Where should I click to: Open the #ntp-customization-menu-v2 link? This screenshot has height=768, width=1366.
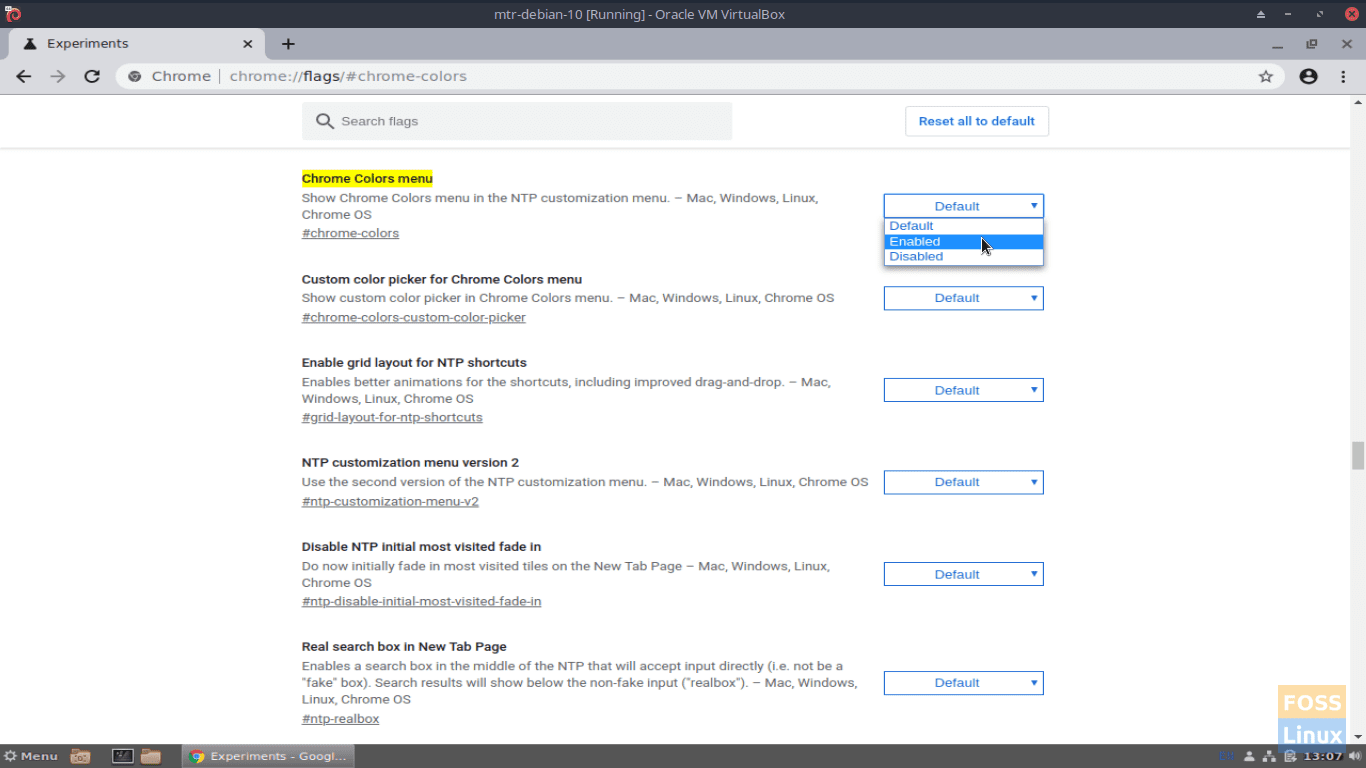point(390,501)
